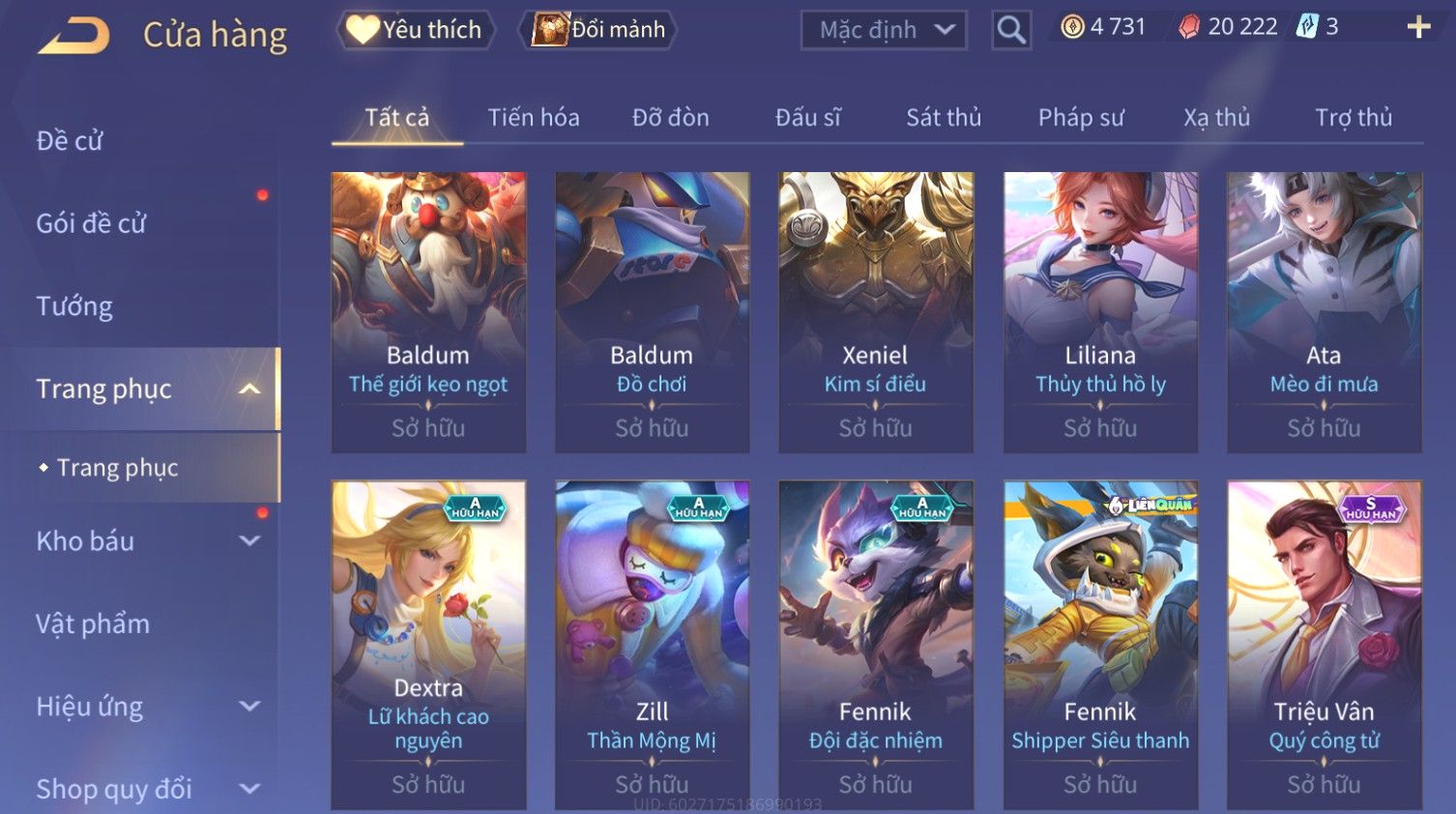Image resolution: width=1456 pixels, height=814 pixels.
Task: Tap the golden back arrow icon
Action: pyautogui.click(x=73, y=35)
